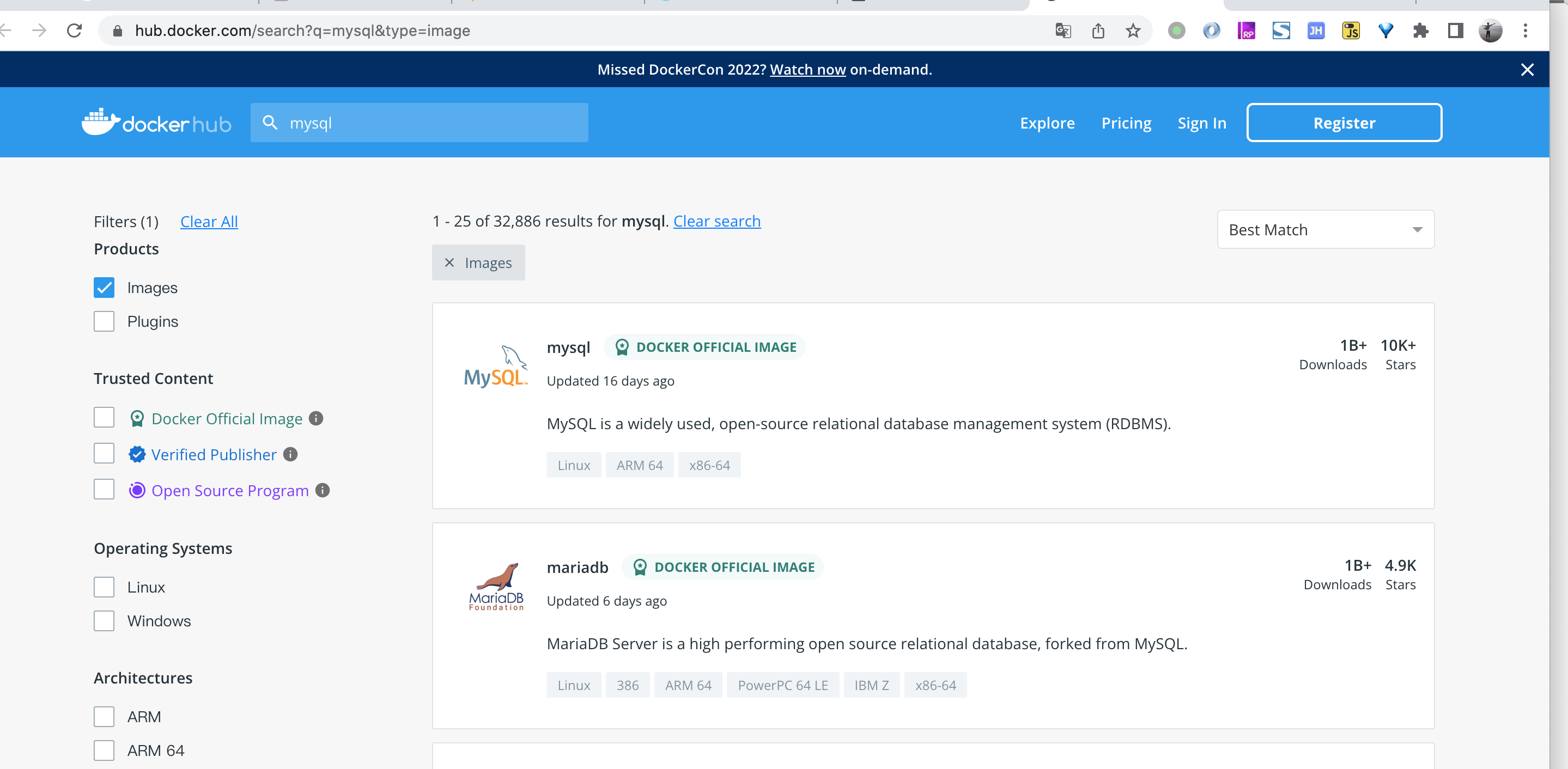Click the Verified Publisher filter label
The image size is (1568, 769).
pyautogui.click(x=214, y=454)
